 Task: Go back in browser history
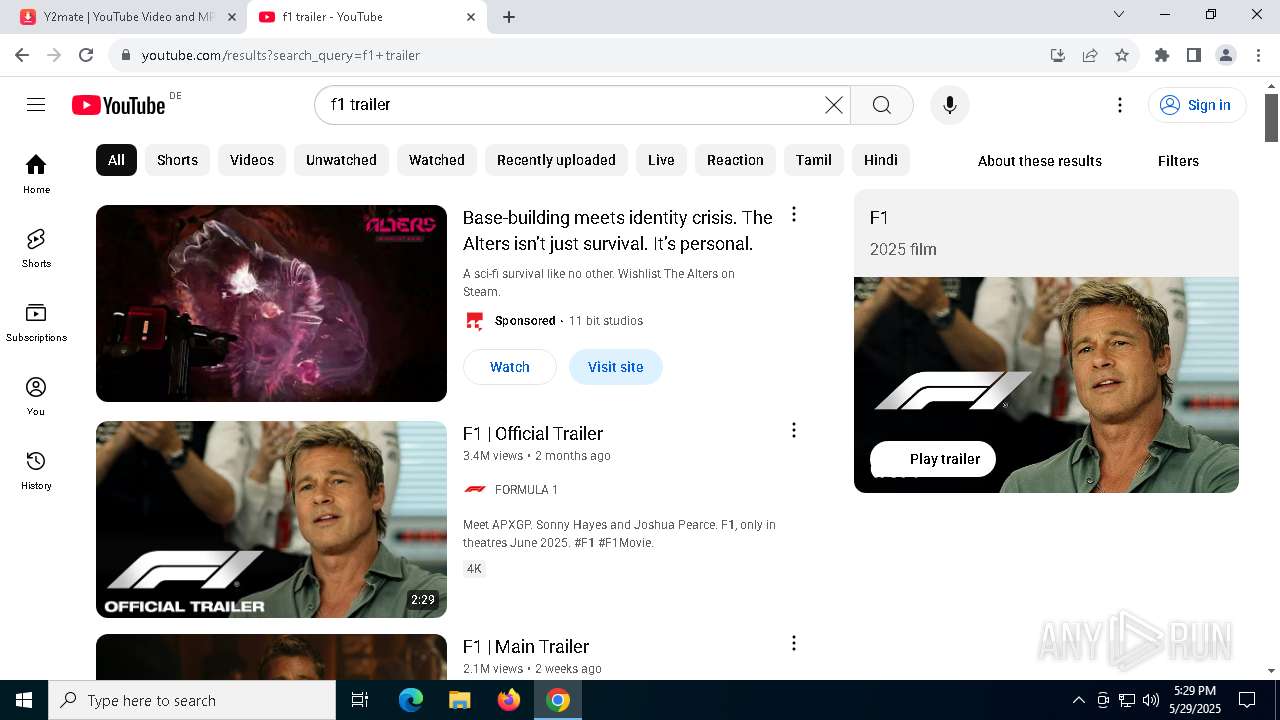pos(22,55)
